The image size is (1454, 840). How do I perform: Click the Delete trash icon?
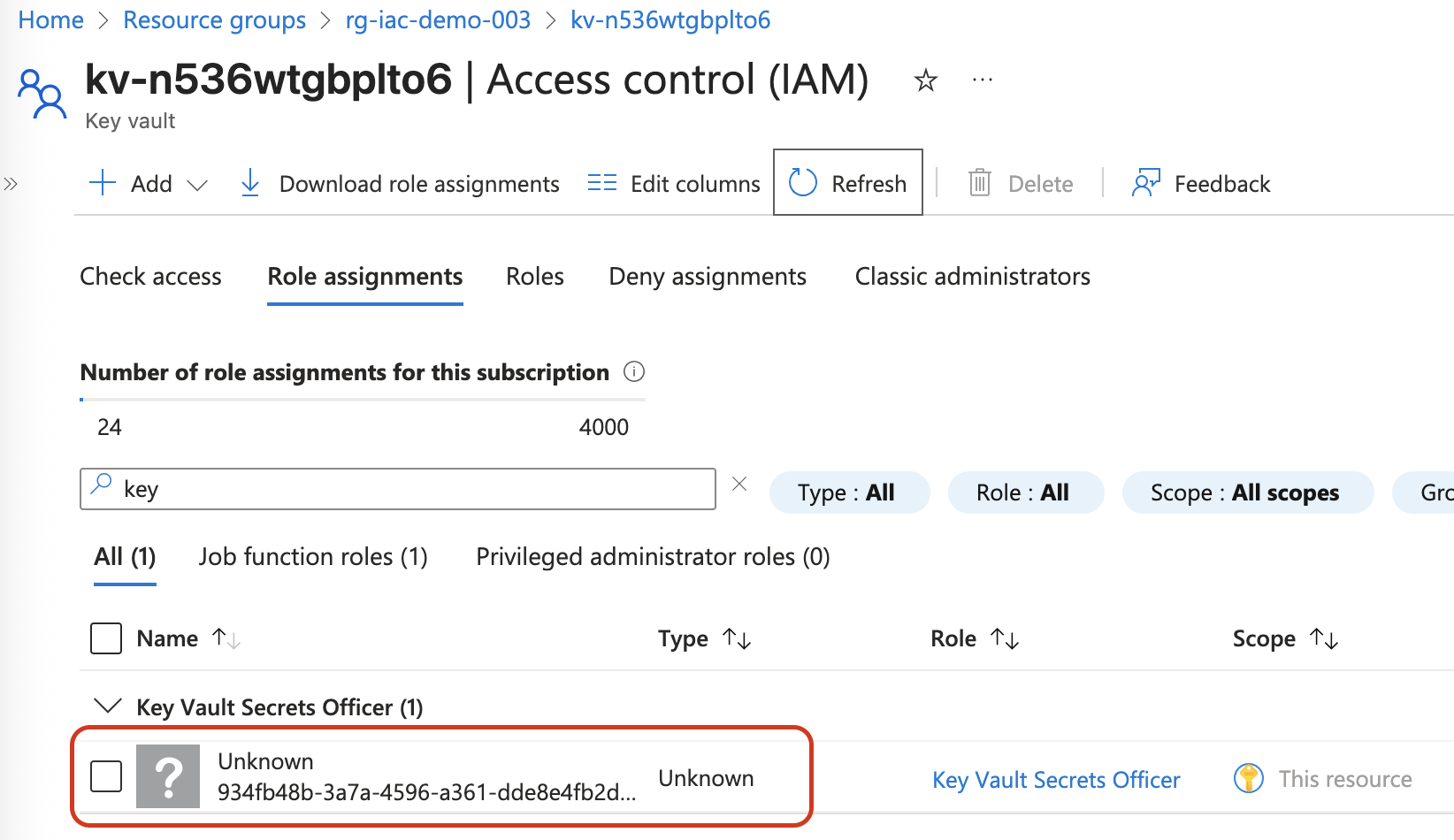tap(978, 182)
